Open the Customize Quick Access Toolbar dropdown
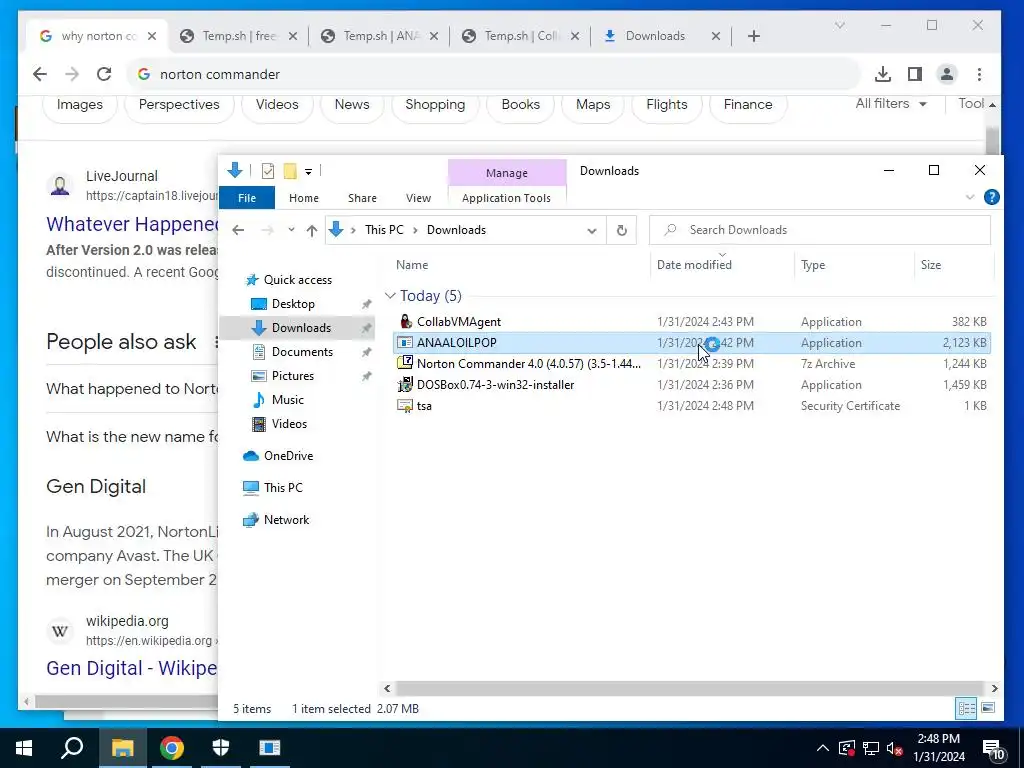 coord(308,172)
